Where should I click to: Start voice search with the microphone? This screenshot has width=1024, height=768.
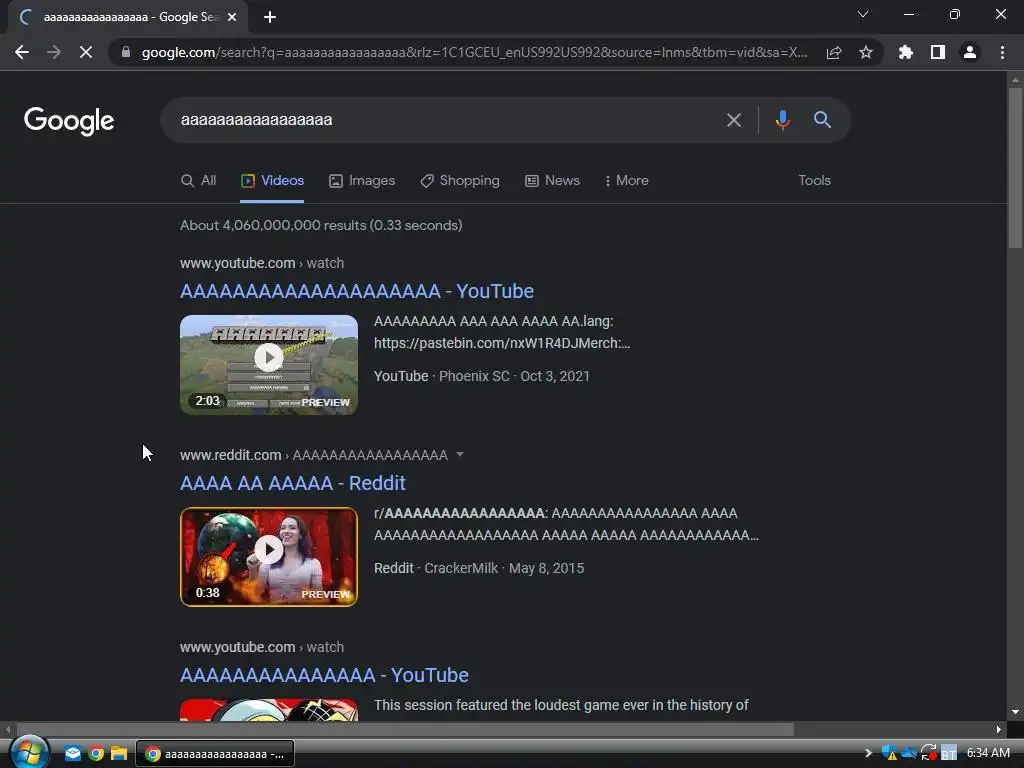coord(782,120)
